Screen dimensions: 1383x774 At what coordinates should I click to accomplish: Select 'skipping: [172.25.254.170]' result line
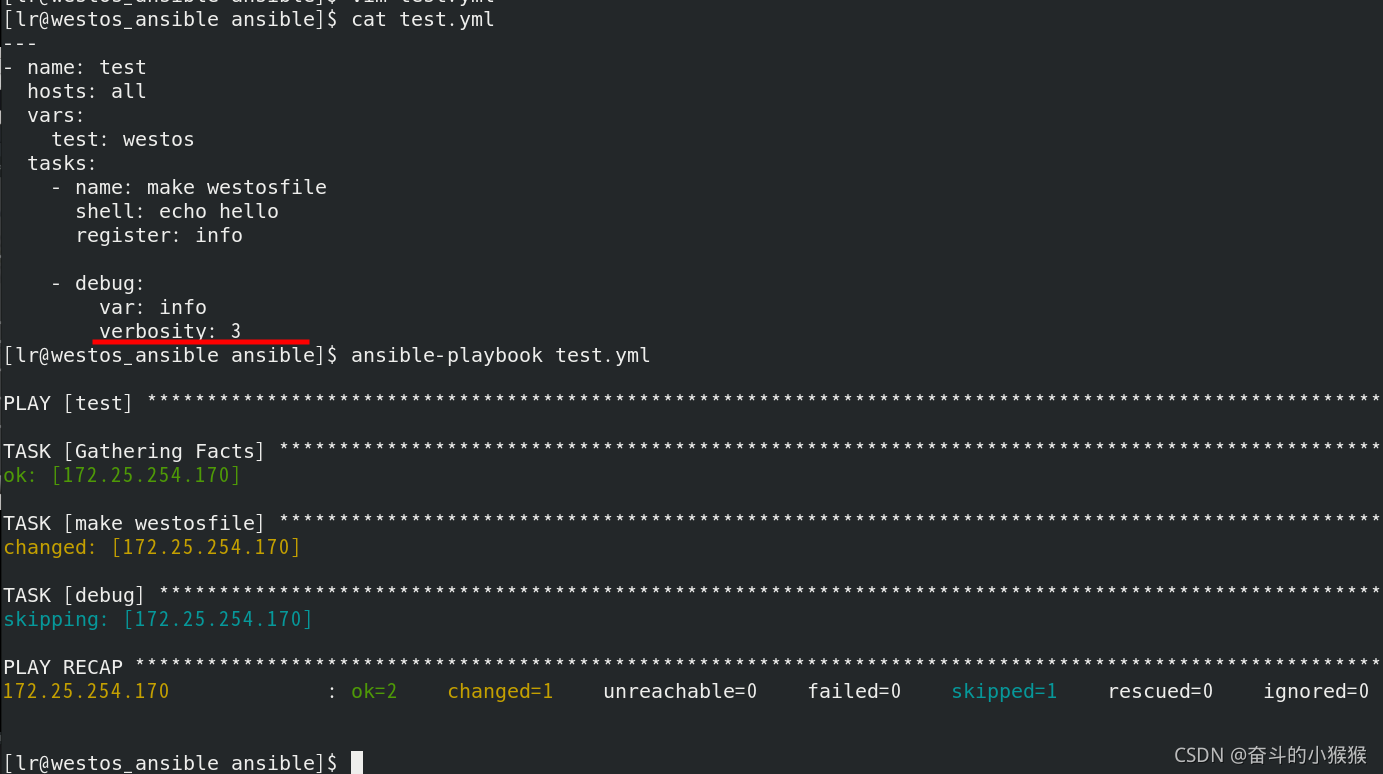point(158,619)
